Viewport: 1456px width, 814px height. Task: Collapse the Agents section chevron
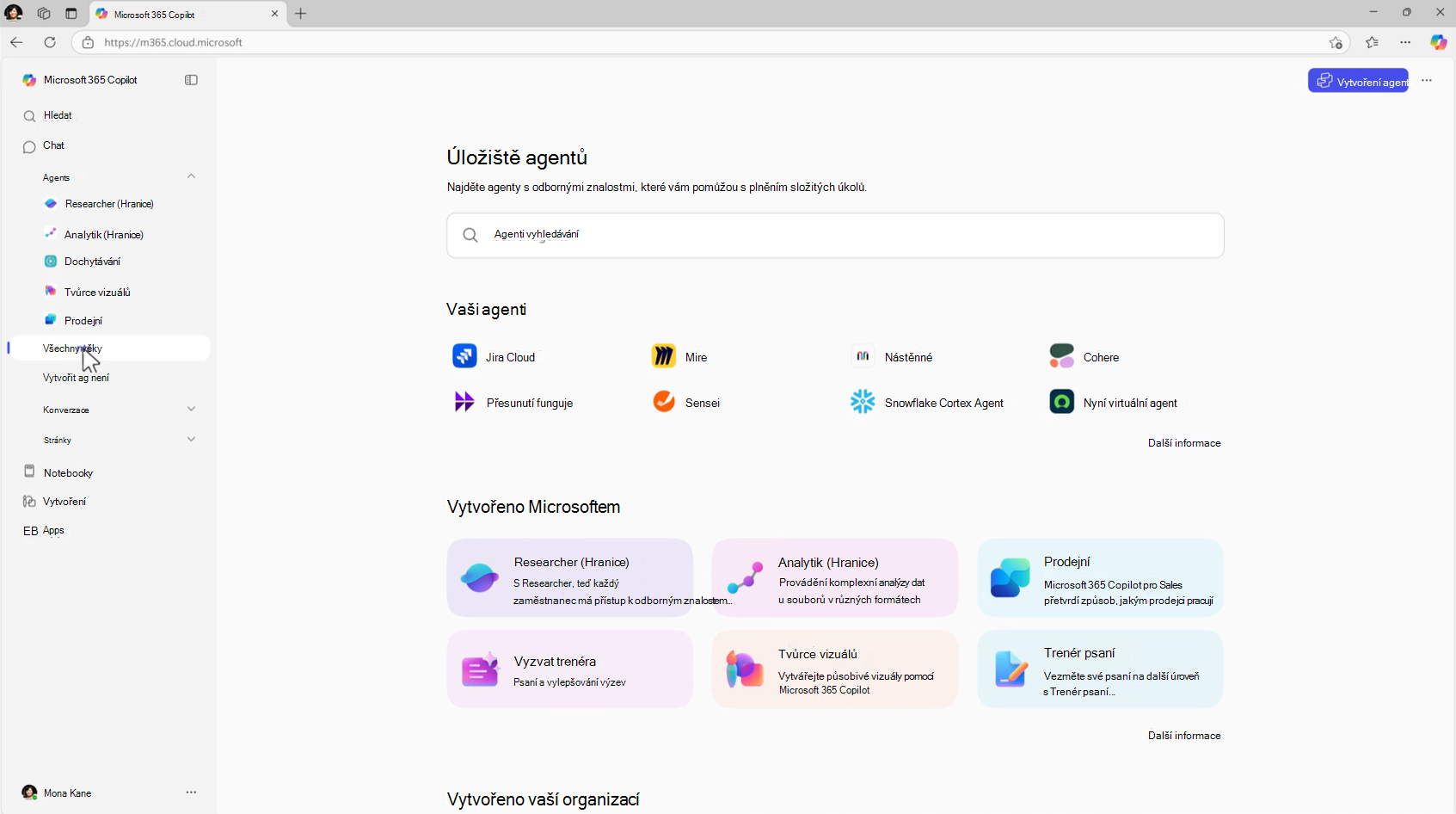[191, 176]
